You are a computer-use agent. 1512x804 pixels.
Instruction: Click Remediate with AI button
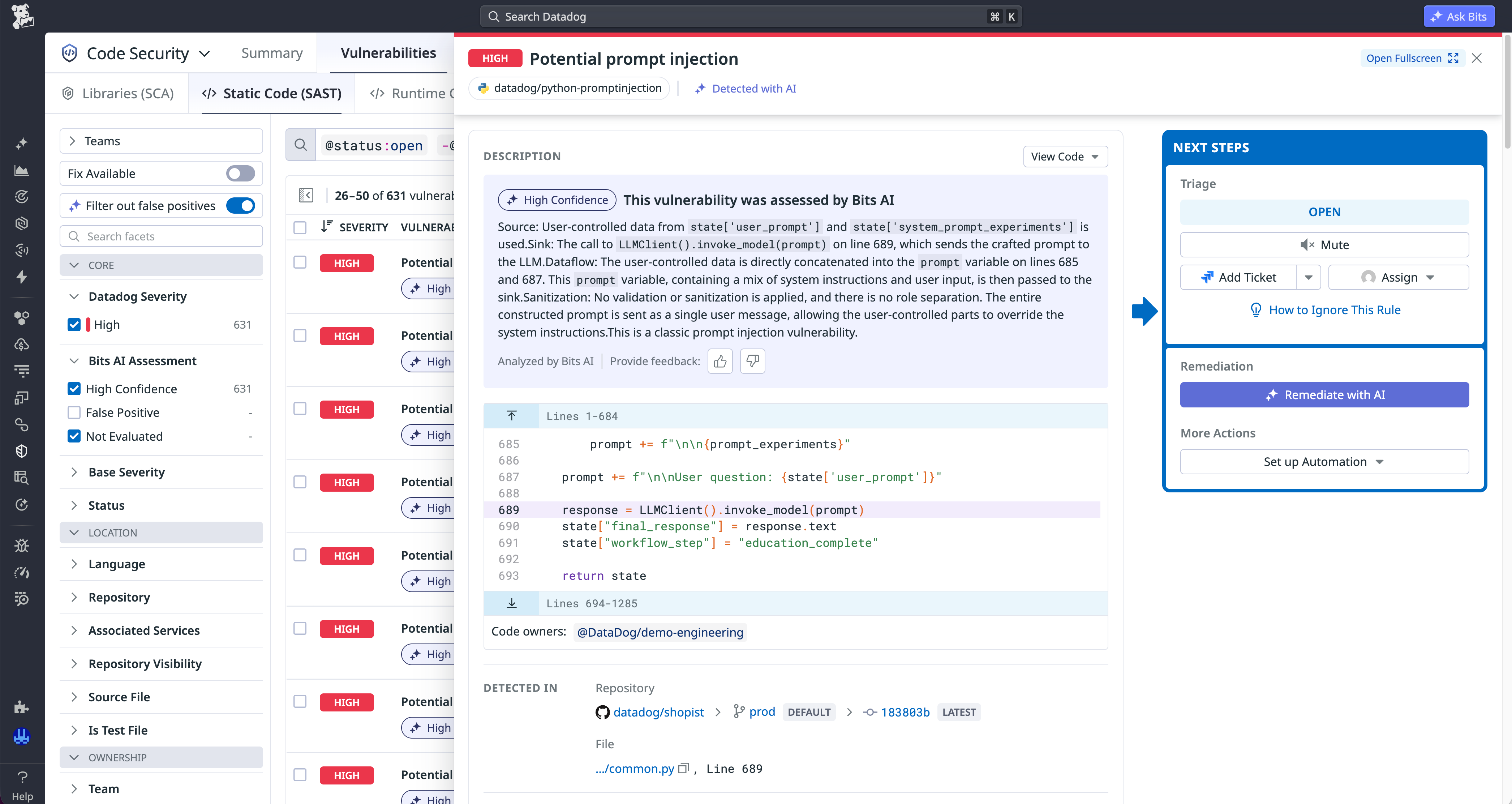coord(1324,395)
